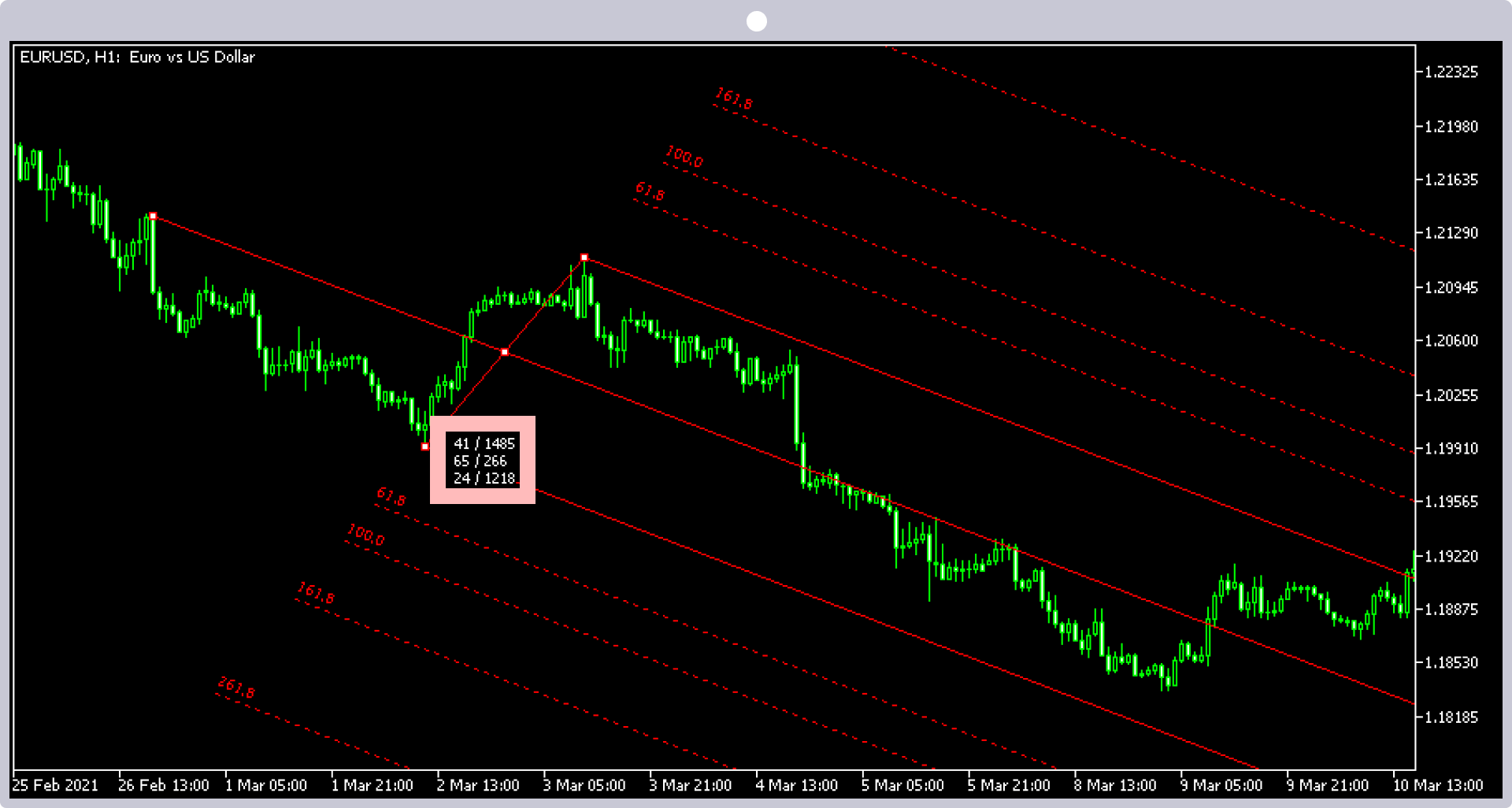Screen dimensions: 1512x808
Task: Select the pitchfork anchor at 3 Mar peak
Action: tap(584, 258)
